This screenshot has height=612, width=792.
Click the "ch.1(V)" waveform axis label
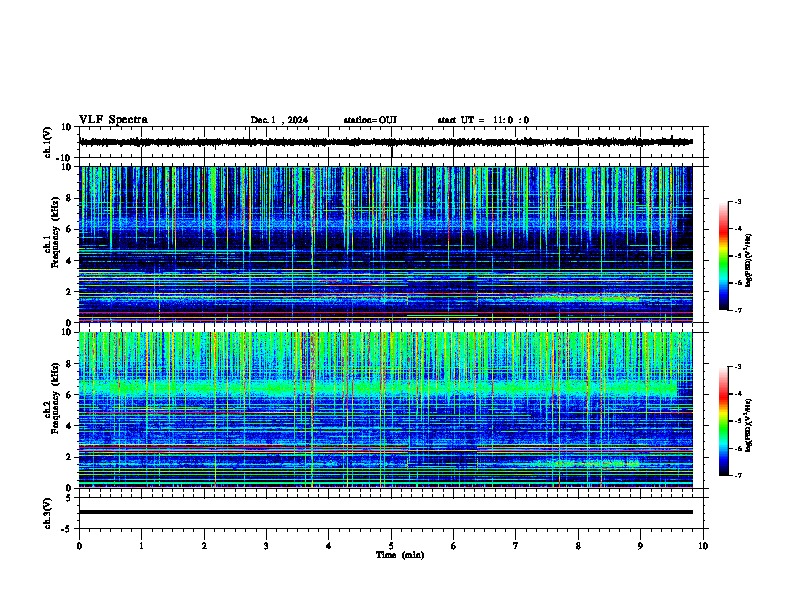48,142
